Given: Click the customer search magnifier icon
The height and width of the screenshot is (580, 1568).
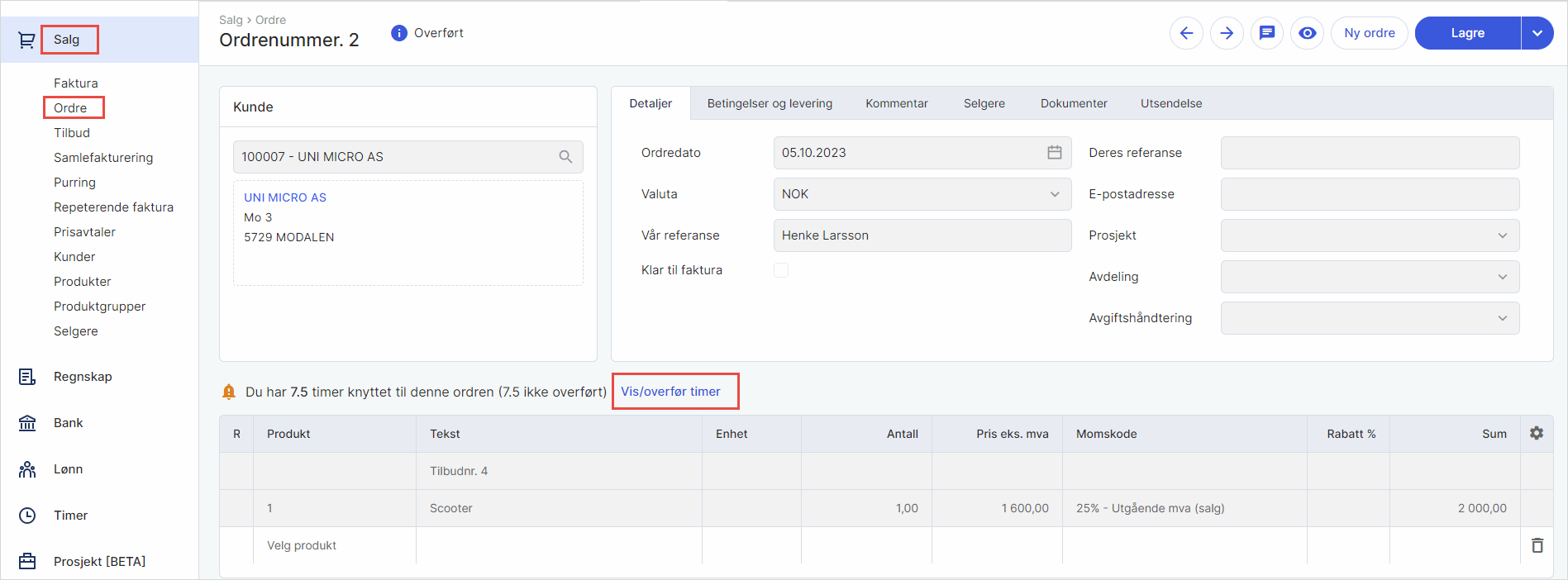Looking at the screenshot, I should [565, 157].
